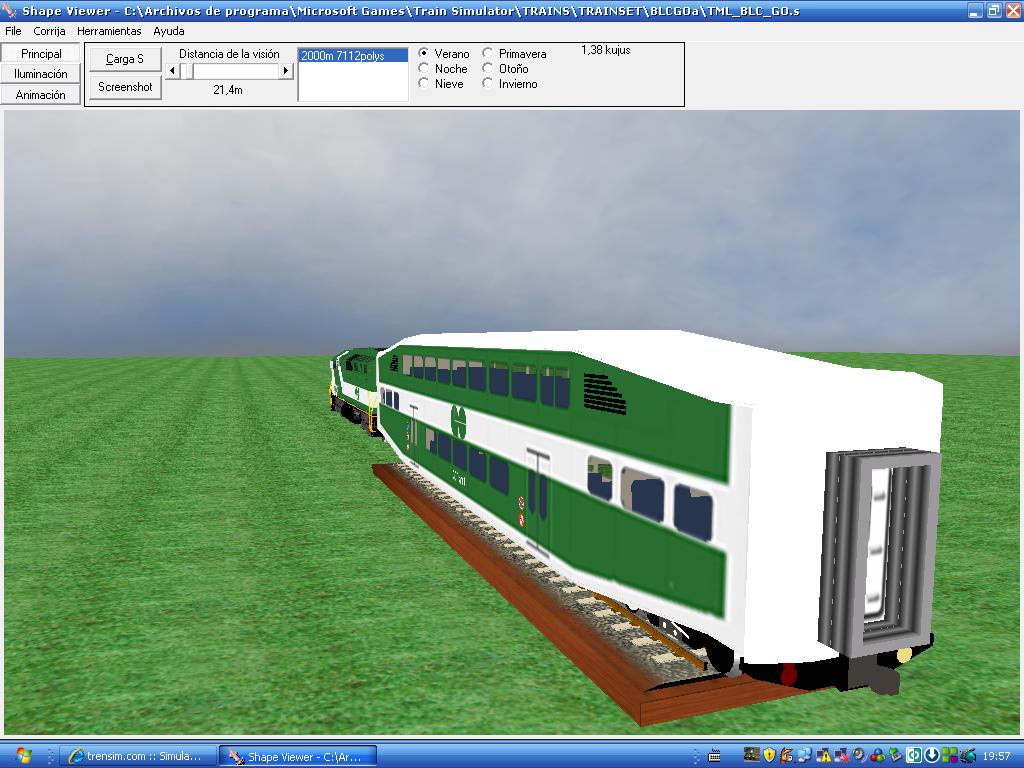Screen dimensions: 1024x768
Task: Click the network warning tray icon
Action: point(823,756)
